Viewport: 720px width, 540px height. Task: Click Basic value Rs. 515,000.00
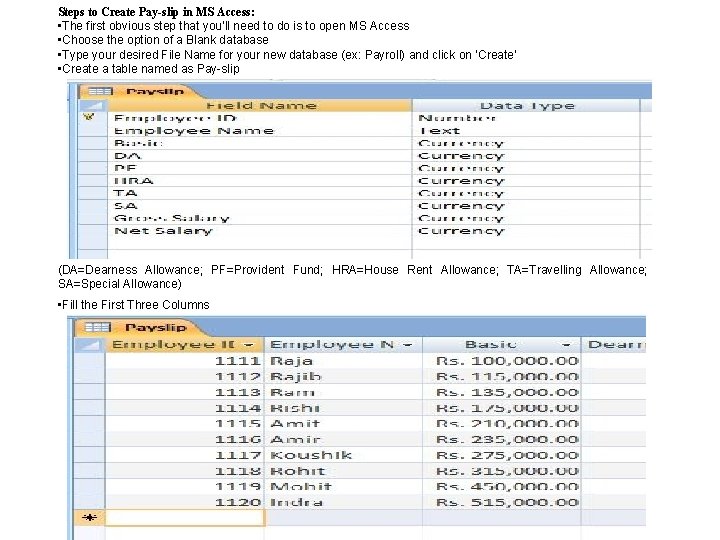tap(501, 502)
